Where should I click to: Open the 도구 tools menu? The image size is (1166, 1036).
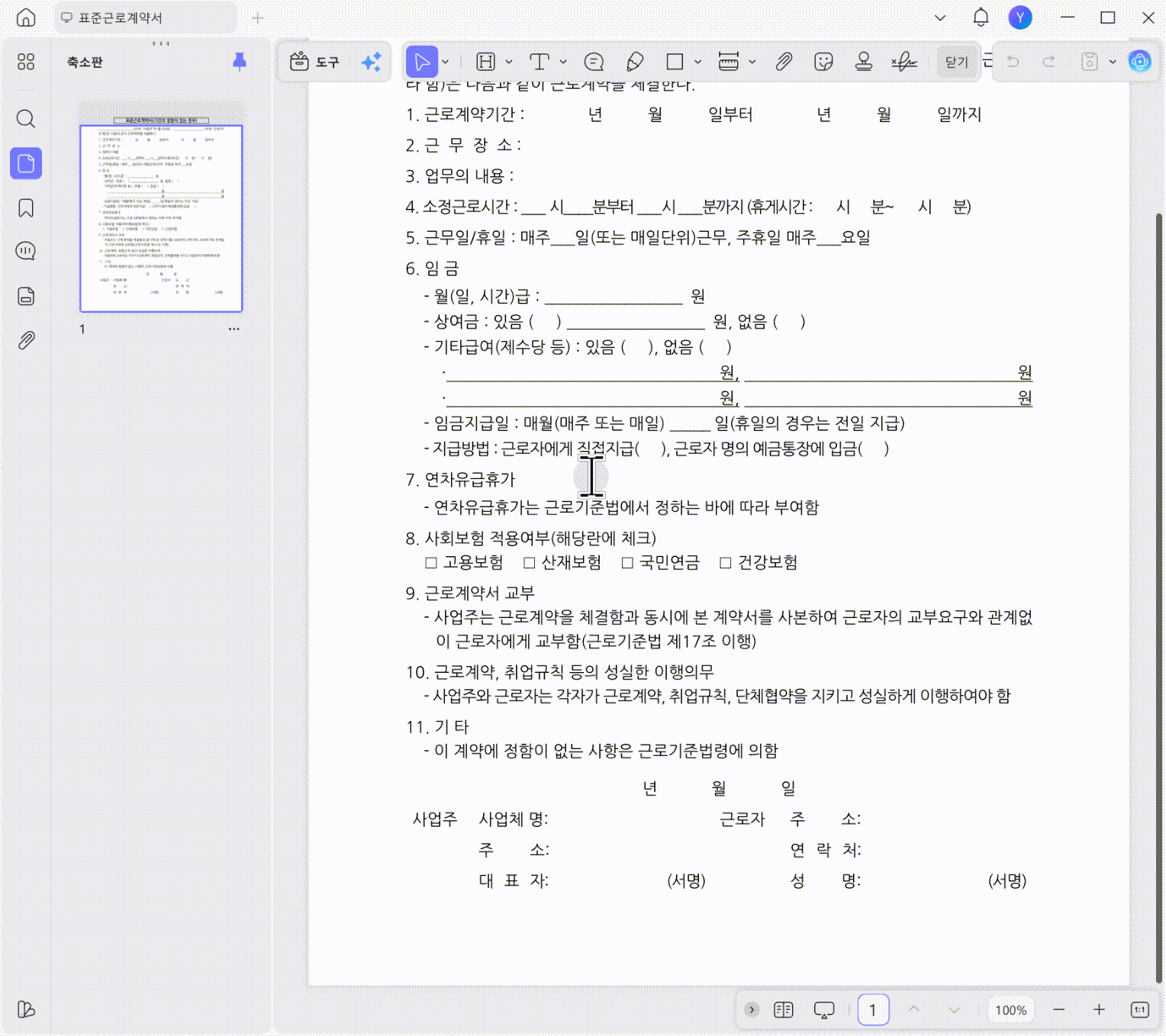click(314, 62)
